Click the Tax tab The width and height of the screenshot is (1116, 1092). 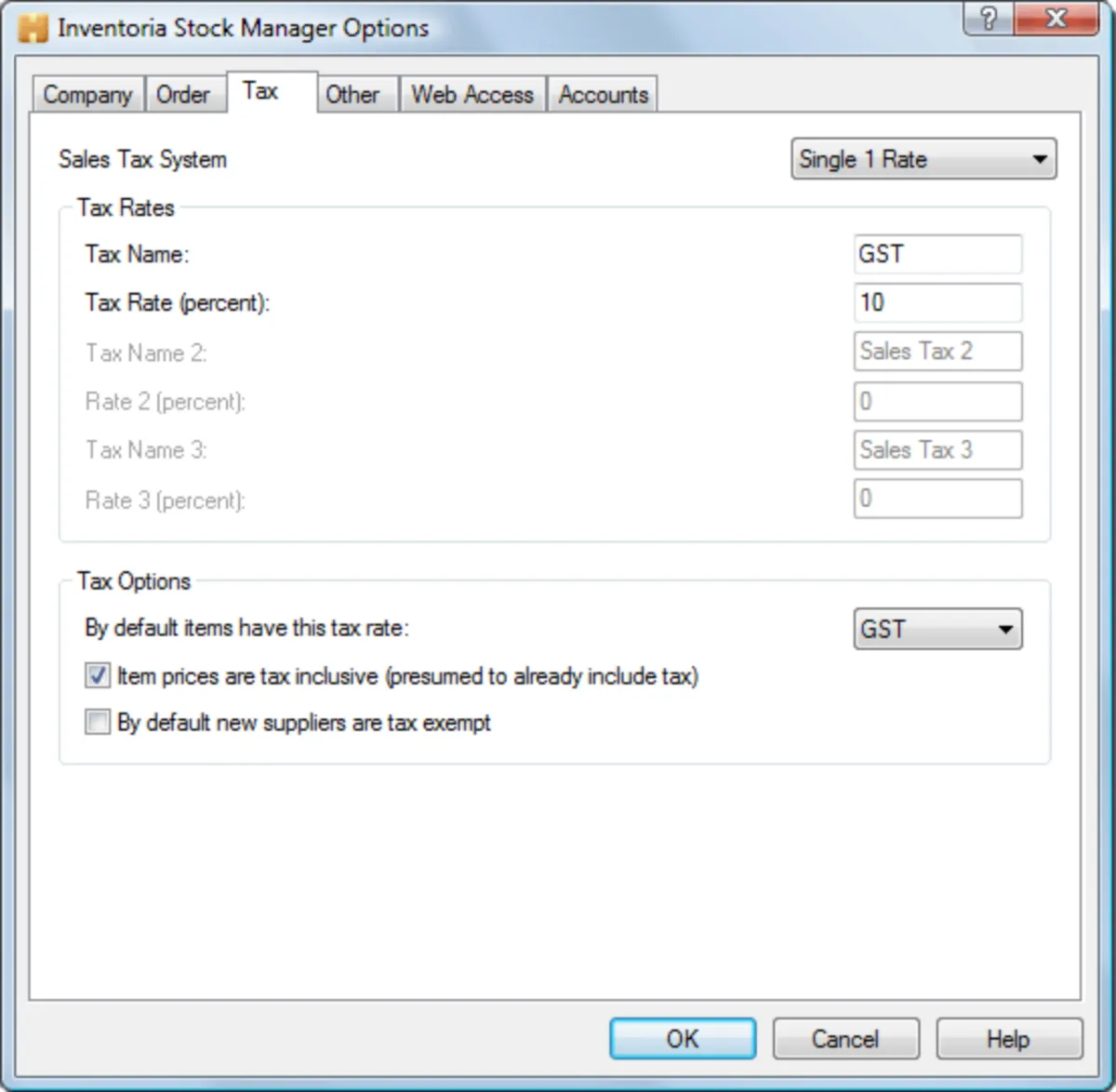261,91
